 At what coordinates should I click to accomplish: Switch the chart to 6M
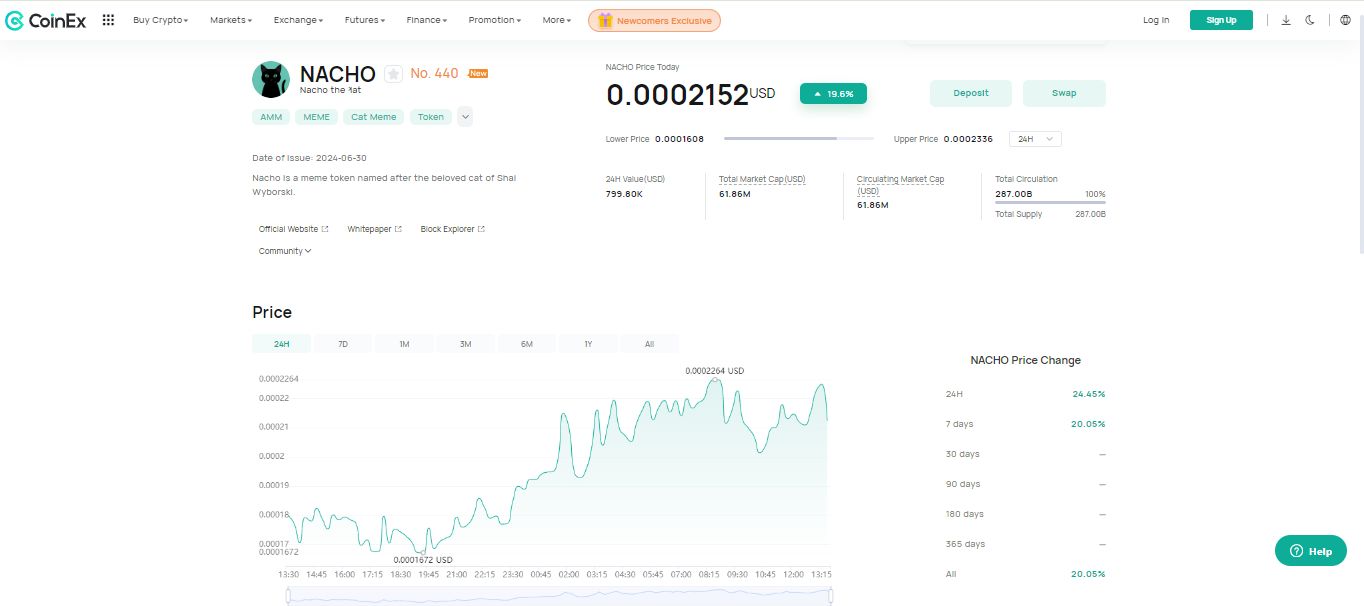(x=527, y=344)
